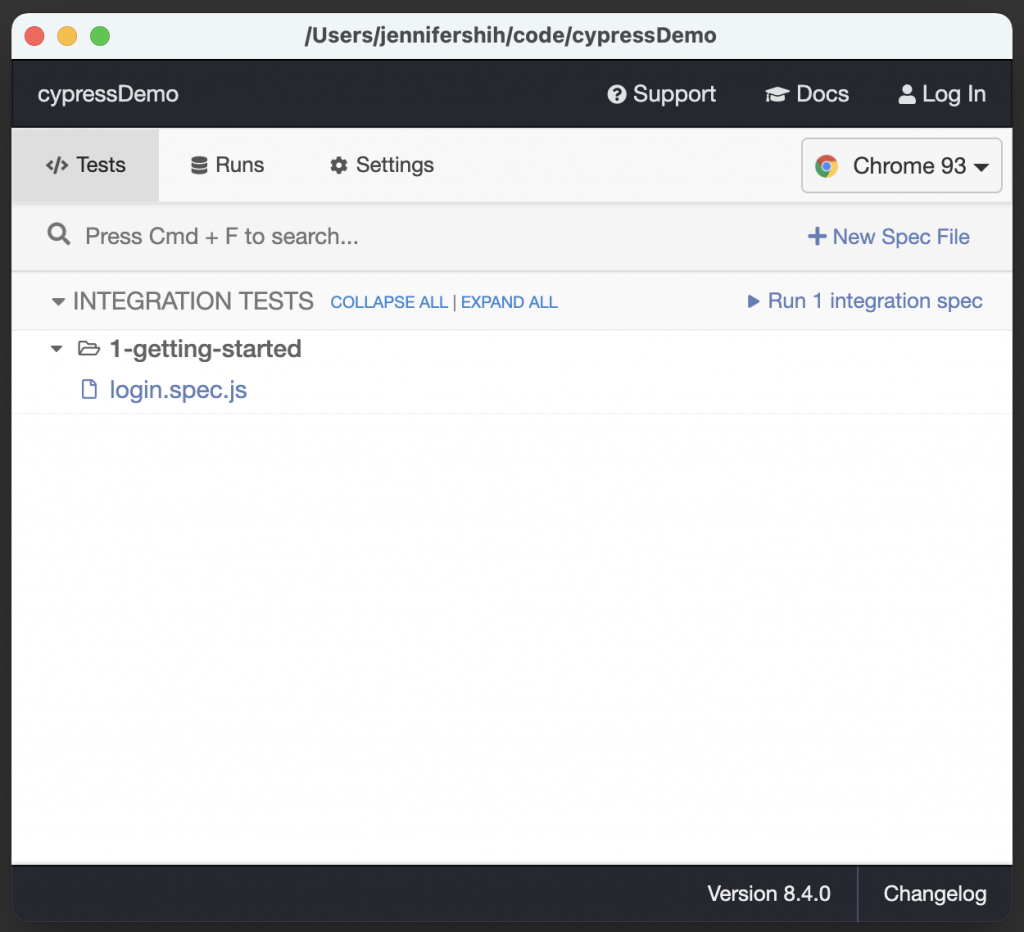Focus the spec search field
This screenshot has height=932, width=1024.
pyautogui.click(x=222, y=236)
